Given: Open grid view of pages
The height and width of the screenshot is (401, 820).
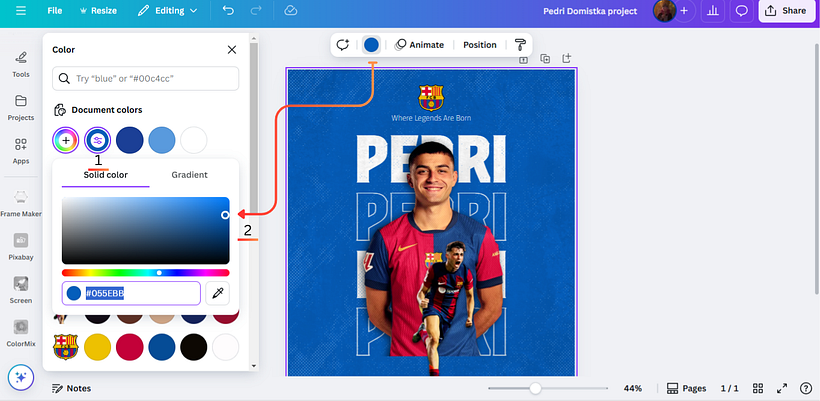Looking at the screenshot, I should point(758,388).
